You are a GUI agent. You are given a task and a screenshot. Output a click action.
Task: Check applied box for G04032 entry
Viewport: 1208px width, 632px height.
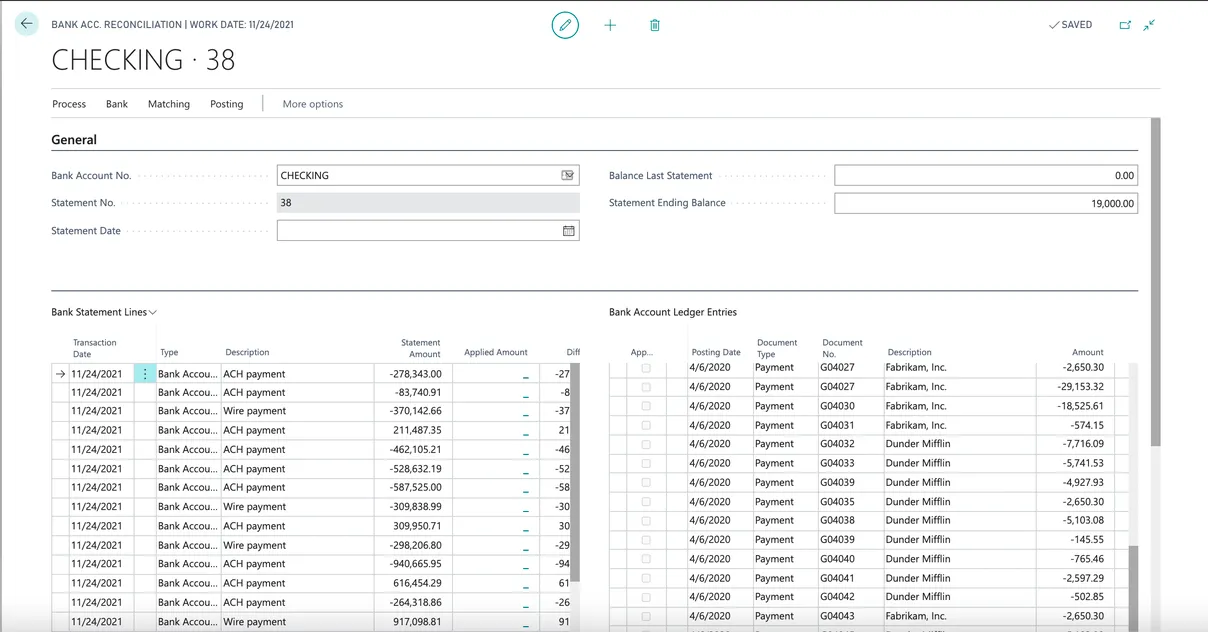pyautogui.click(x=646, y=444)
